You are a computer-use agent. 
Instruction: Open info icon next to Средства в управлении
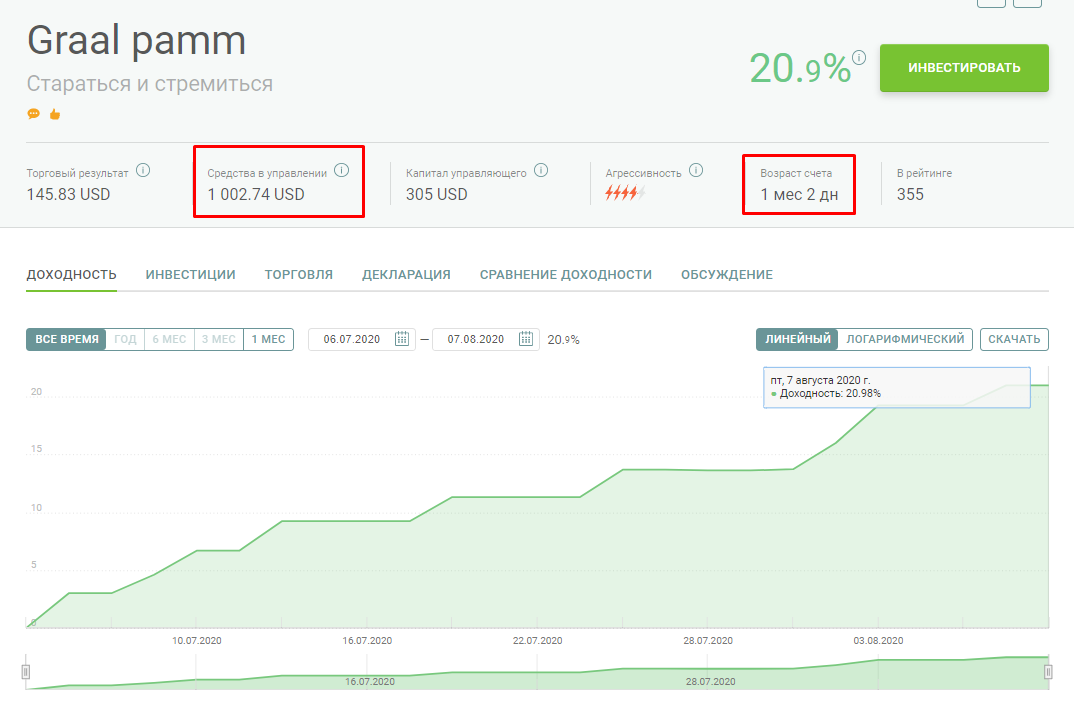[341, 171]
